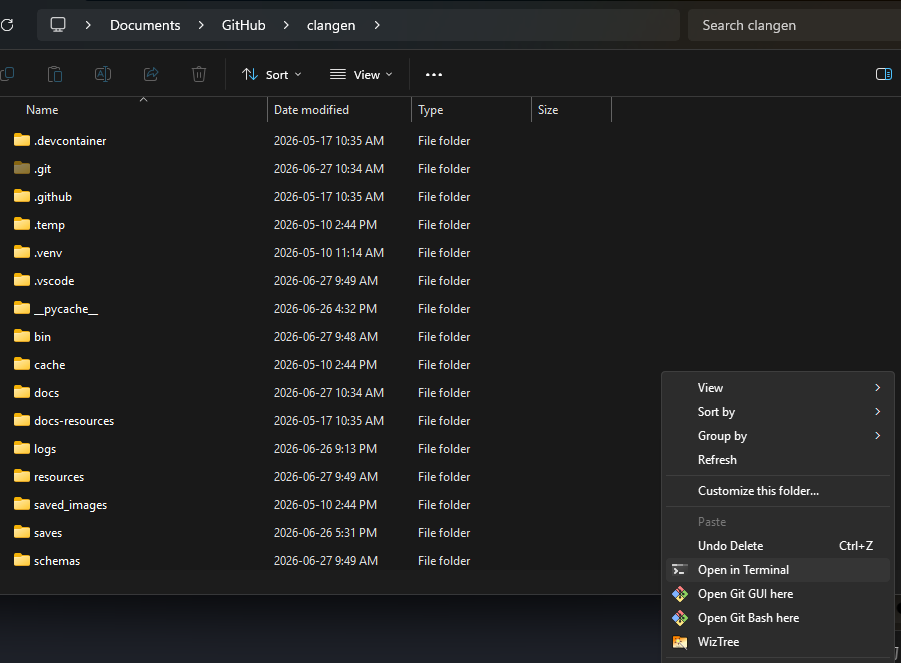
Task: Click the 2026-05-10 11:14 AM date cell
Action: tap(329, 252)
